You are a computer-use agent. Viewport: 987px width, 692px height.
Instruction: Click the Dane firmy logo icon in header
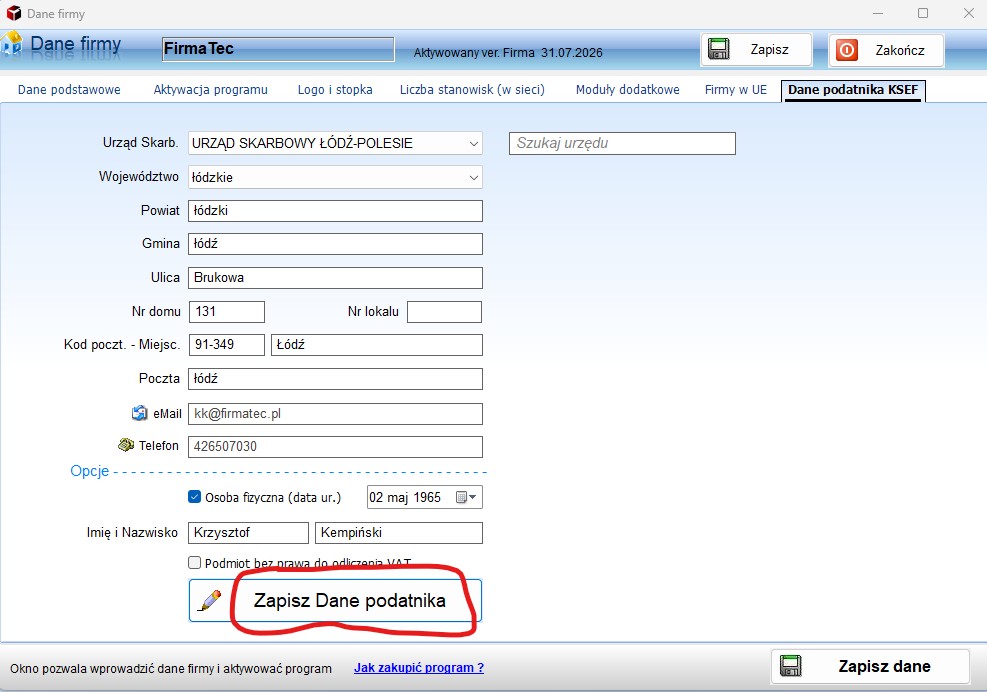13,44
